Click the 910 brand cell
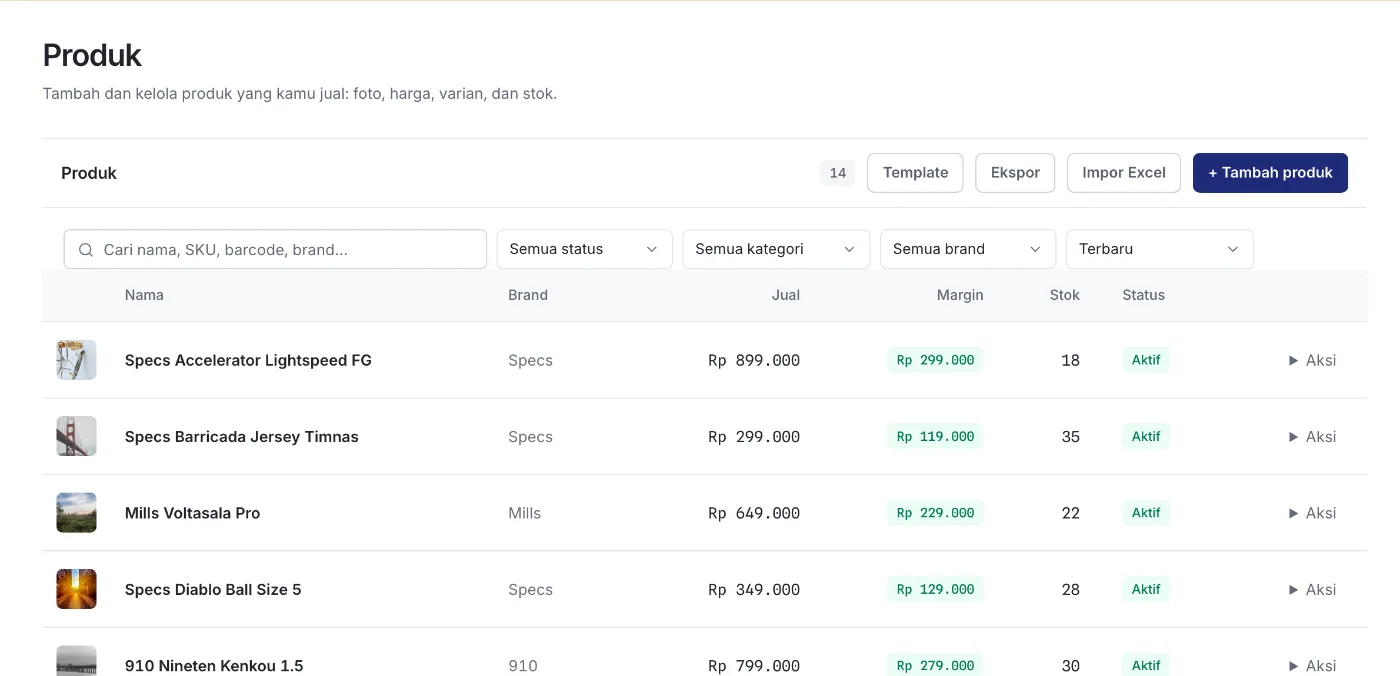The image size is (1400, 676). coord(522,666)
